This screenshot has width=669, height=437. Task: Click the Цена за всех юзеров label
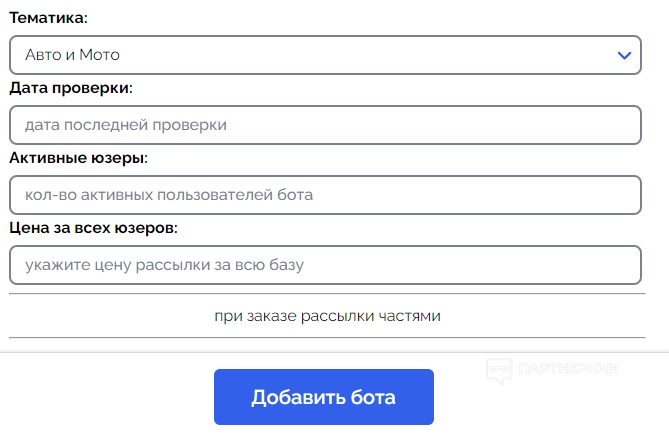[x=93, y=228]
